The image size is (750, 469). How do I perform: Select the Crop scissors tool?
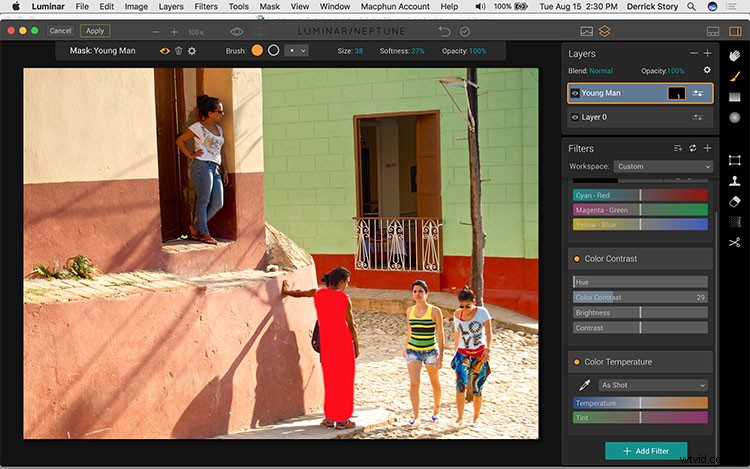735,242
